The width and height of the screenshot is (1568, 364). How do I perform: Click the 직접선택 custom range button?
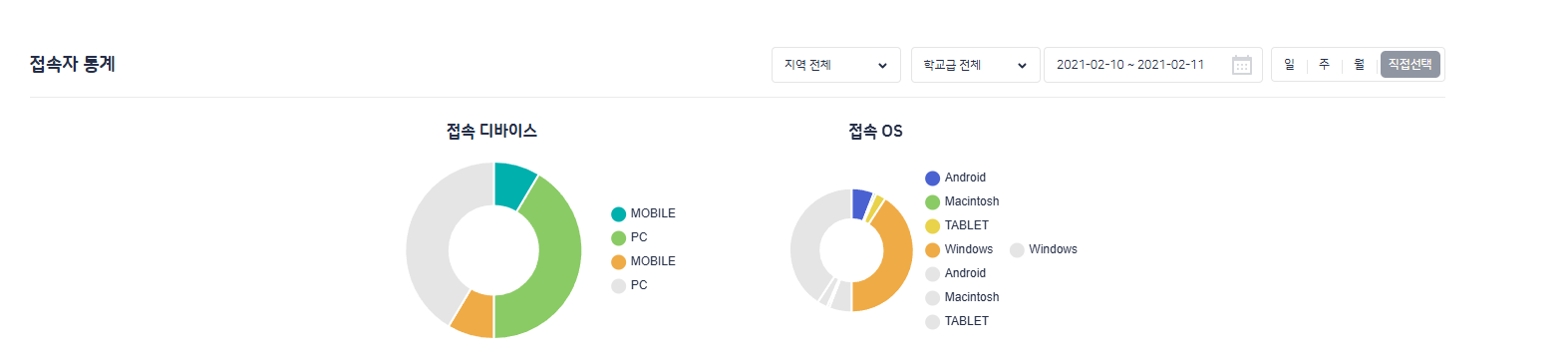[1410, 64]
